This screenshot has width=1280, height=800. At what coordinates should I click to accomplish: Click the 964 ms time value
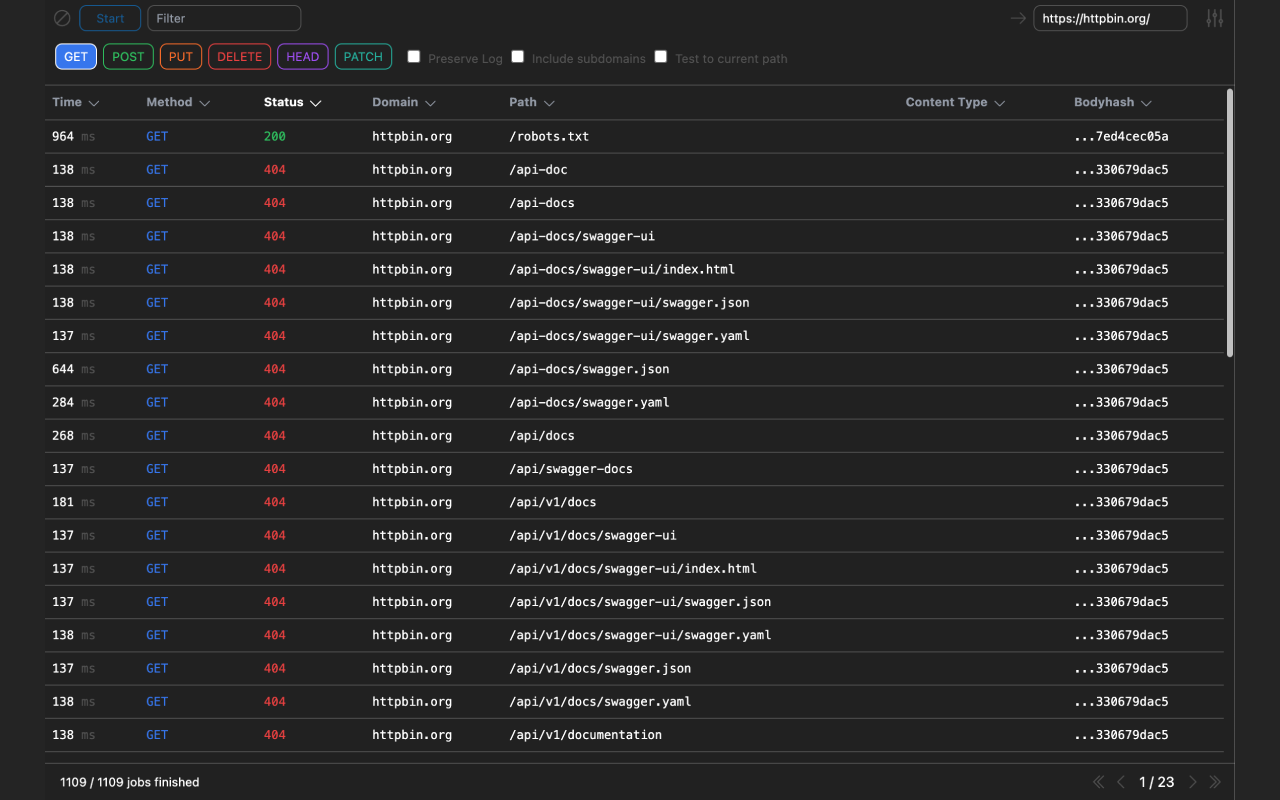pyautogui.click(x=74, y=136)
